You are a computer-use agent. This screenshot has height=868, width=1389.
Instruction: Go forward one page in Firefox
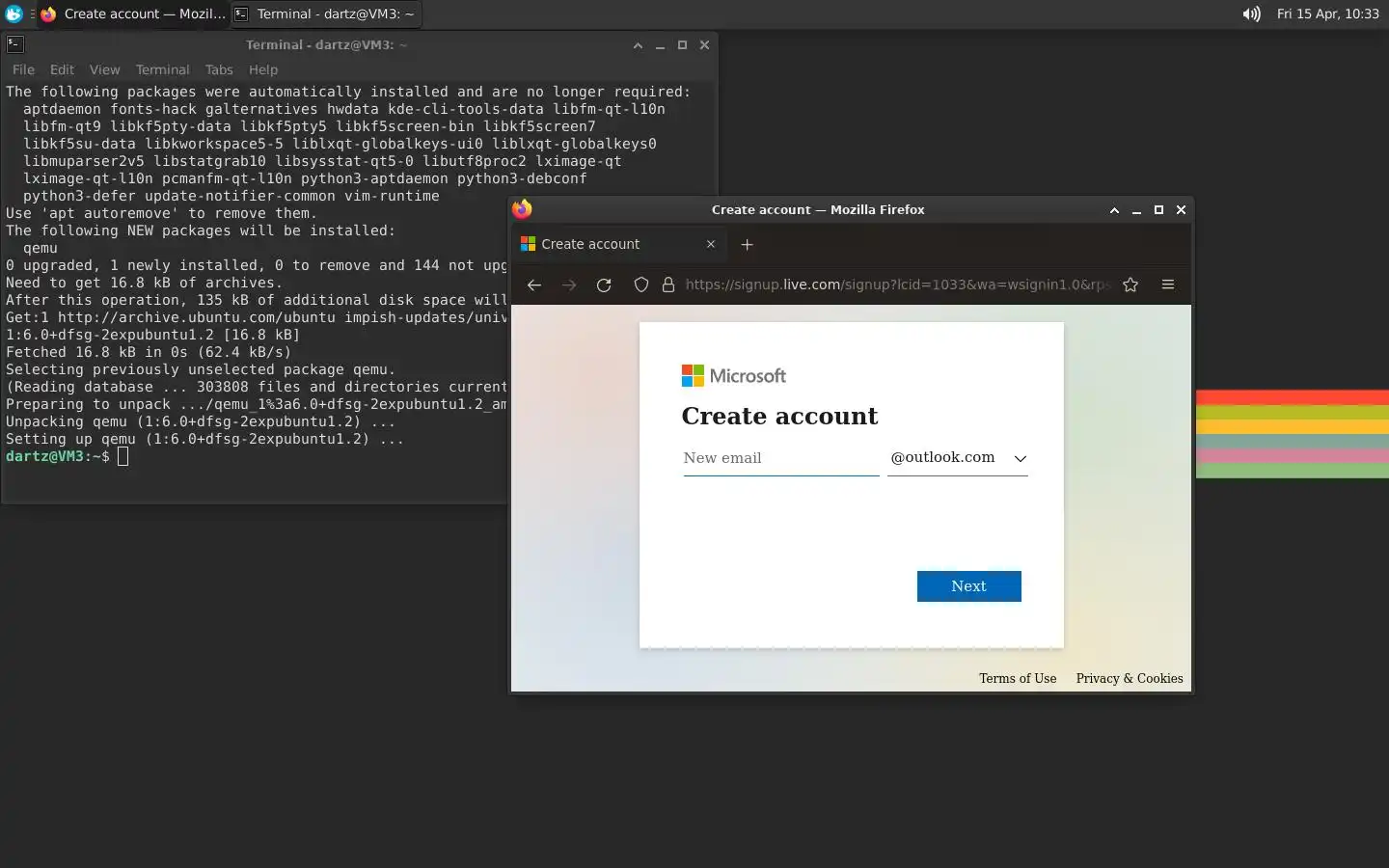coord(569,285)
